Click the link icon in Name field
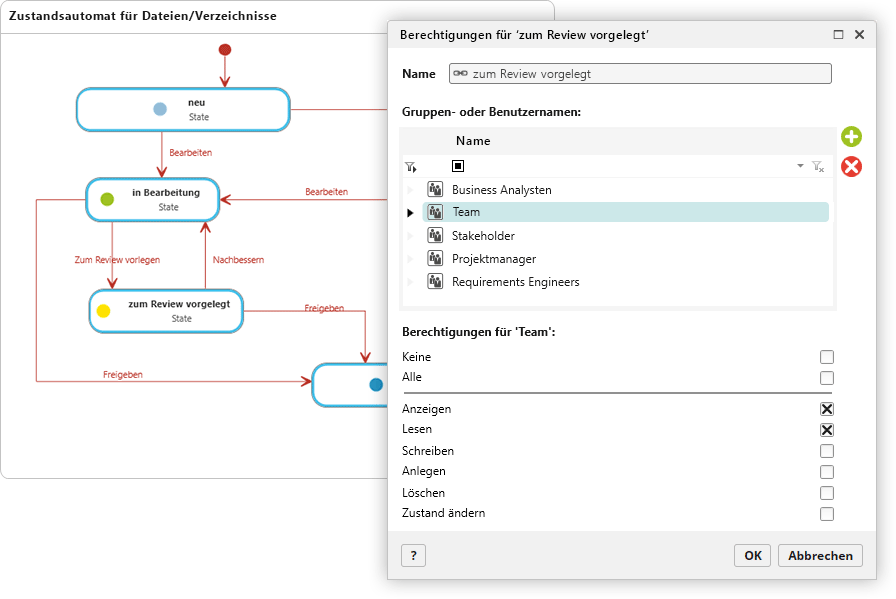This screenshot has height=599, width=896. (460, 73)
